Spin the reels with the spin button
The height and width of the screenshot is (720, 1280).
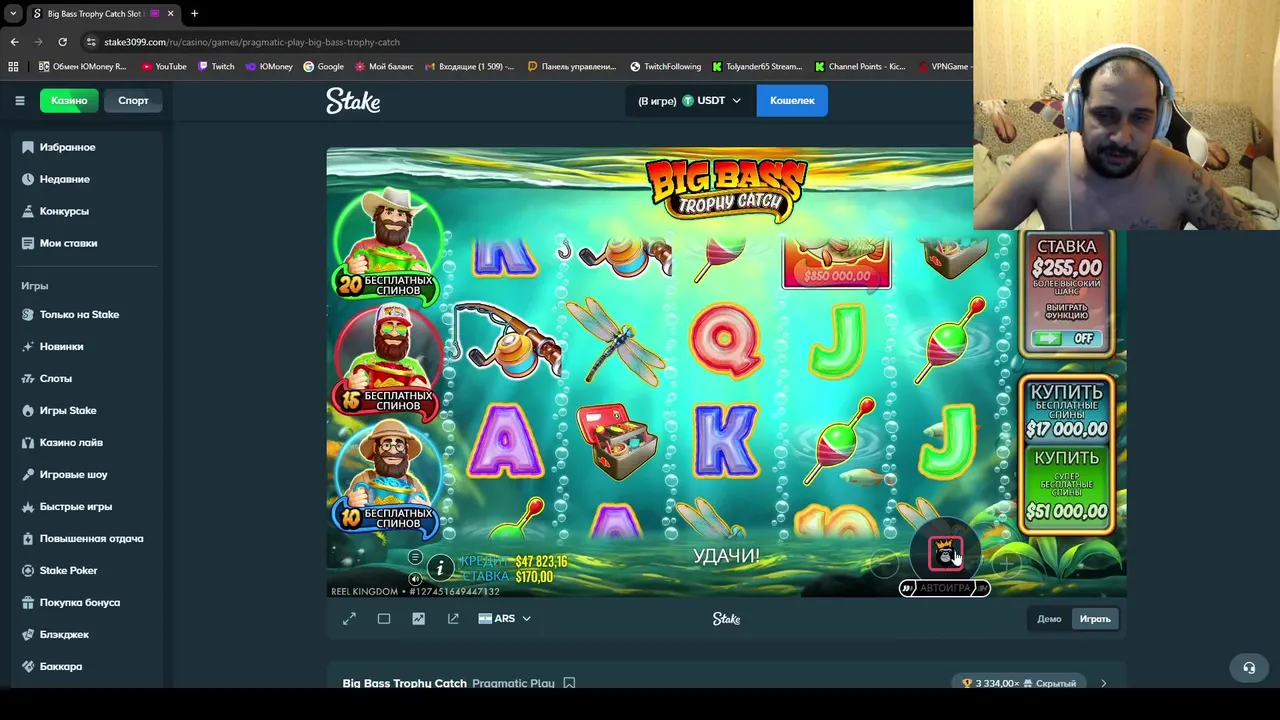[x=945, y=553]
